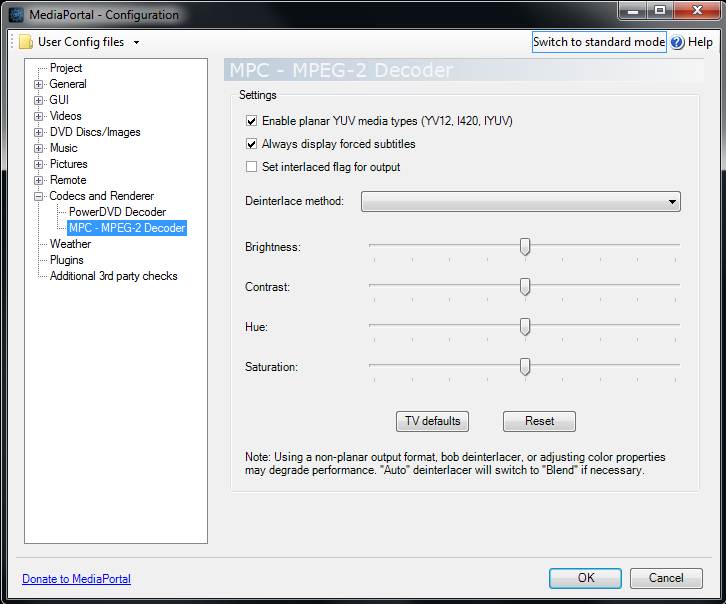Click the Reset button
Viewport: 726px width, 604px height.
tap(539, 421)
